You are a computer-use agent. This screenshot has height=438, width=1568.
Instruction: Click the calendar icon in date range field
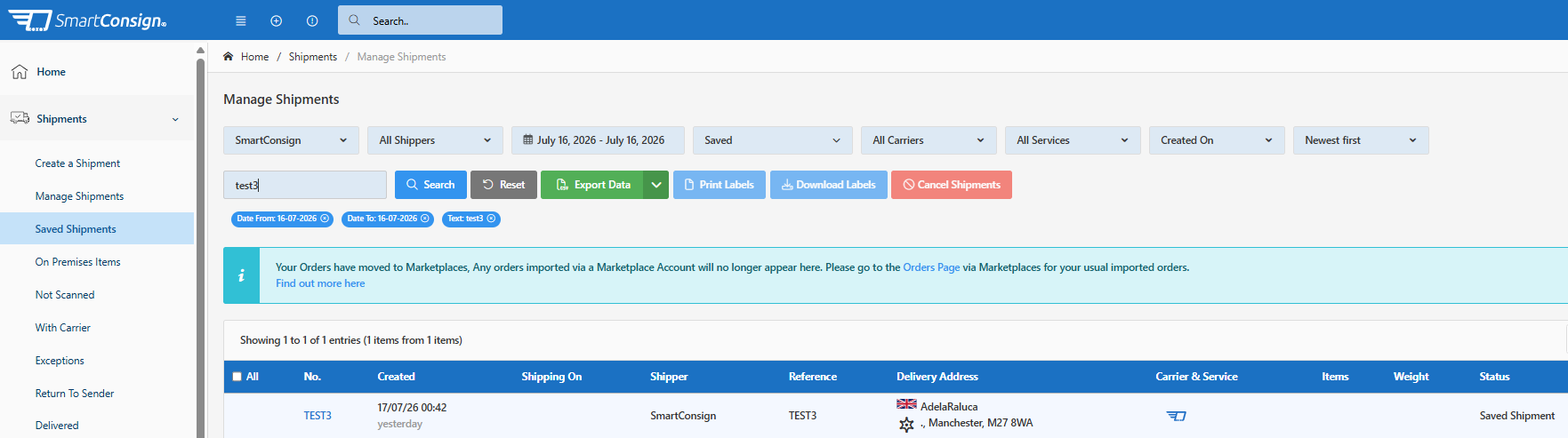[x=528, y=140]
